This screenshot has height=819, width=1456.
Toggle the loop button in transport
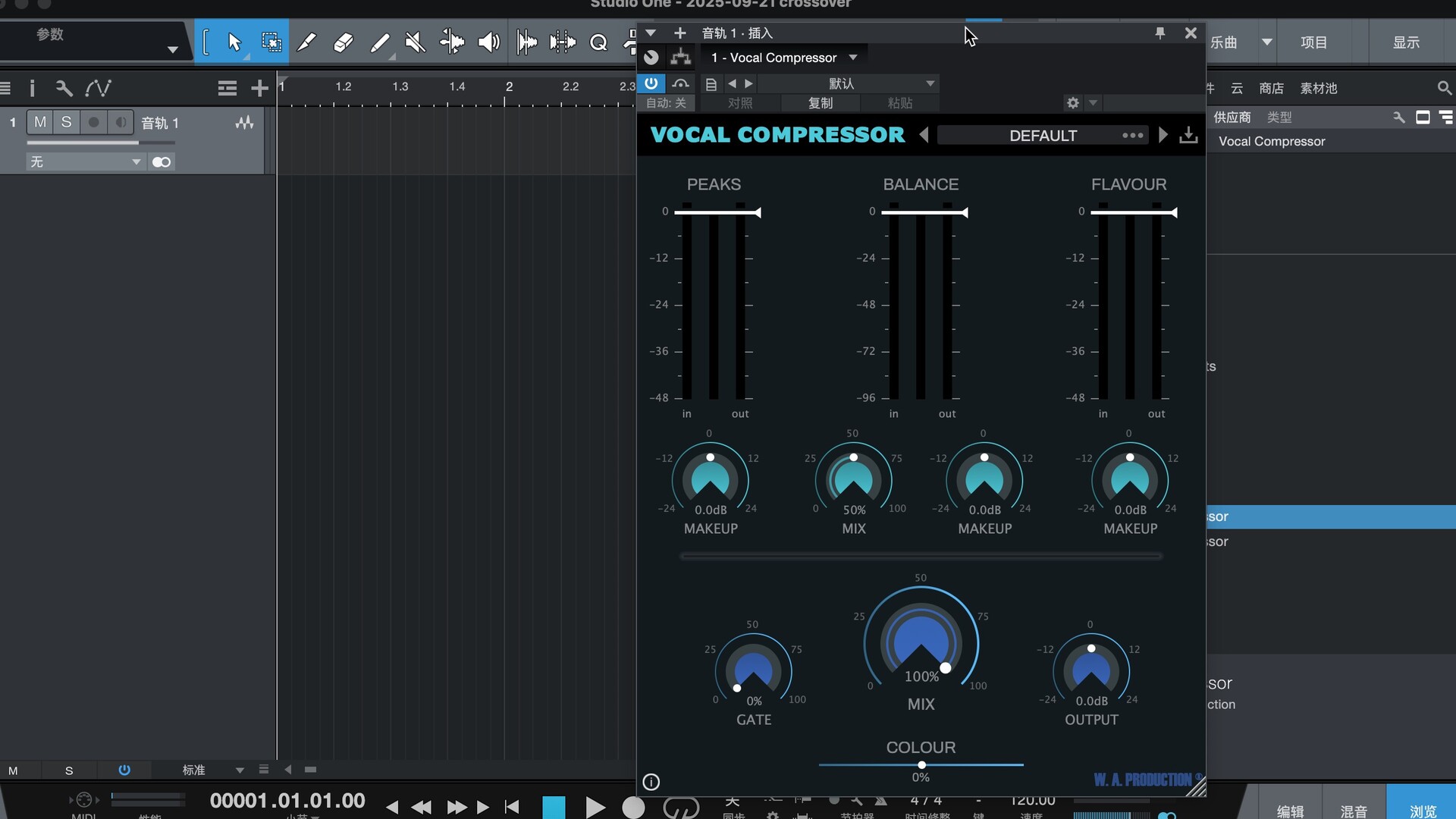pyautogui.click(x=681, y=808)
